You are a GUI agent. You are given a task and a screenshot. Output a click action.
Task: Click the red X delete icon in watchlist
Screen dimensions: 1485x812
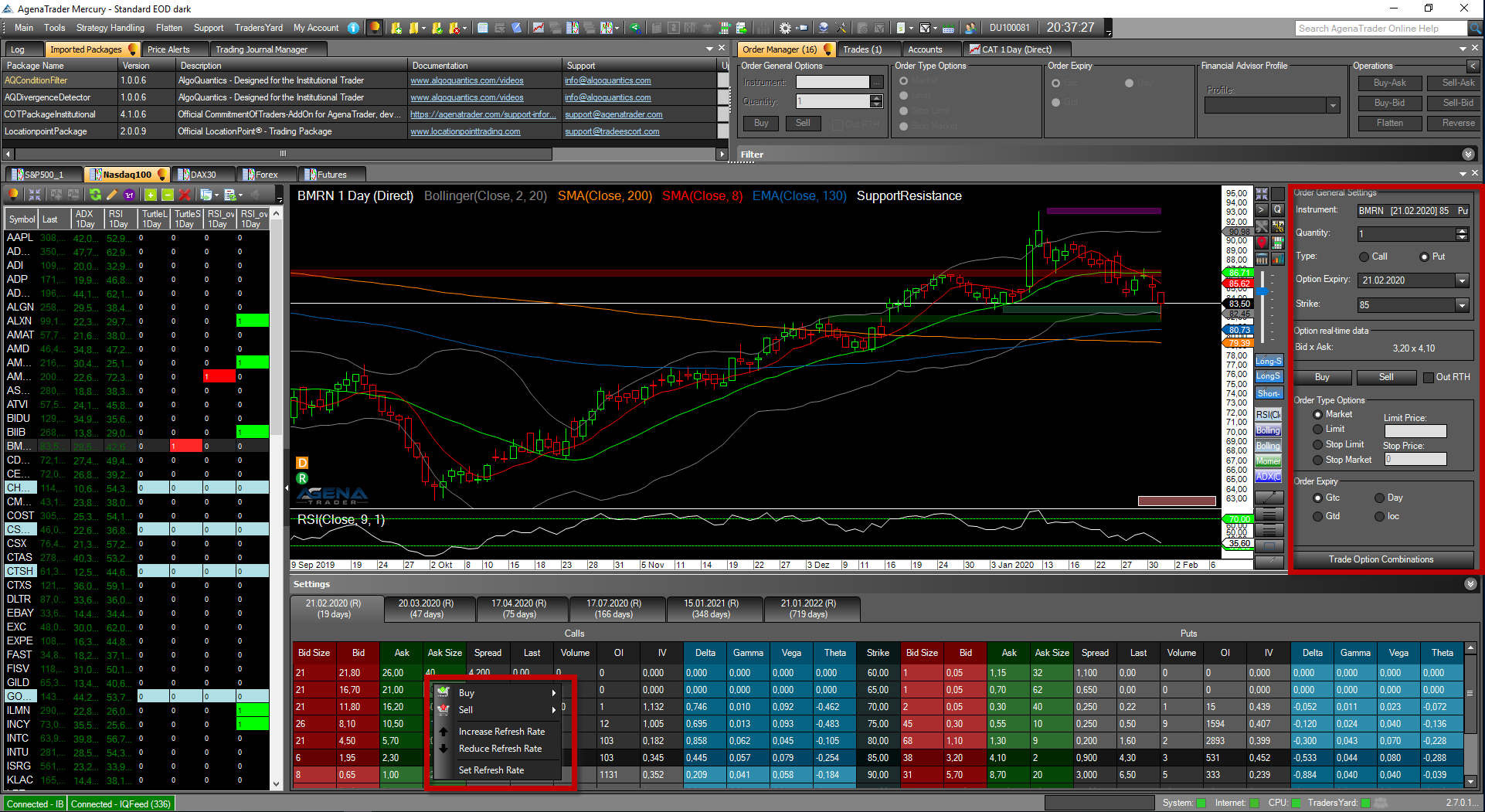click(185, 195)
